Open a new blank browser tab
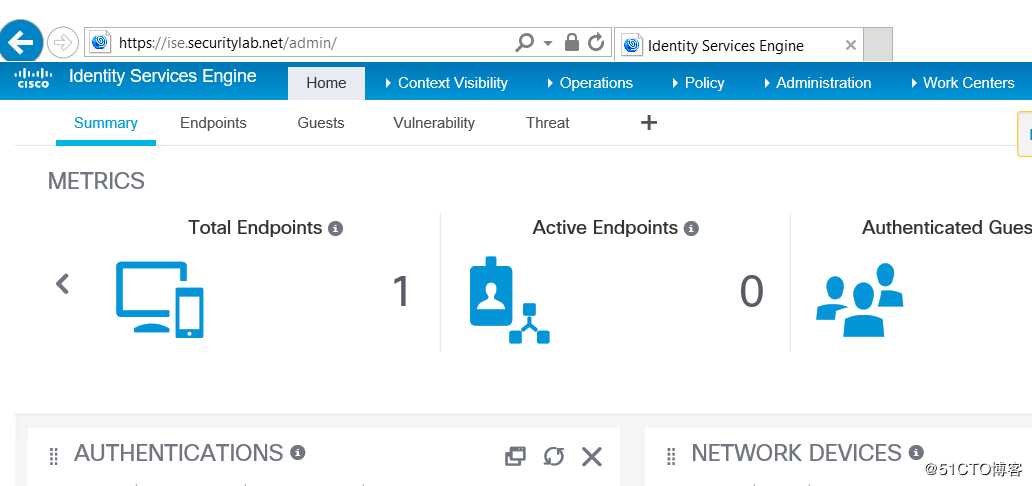Image resolution: width=1032 pixels, height=486 pixels. point(877,44)
